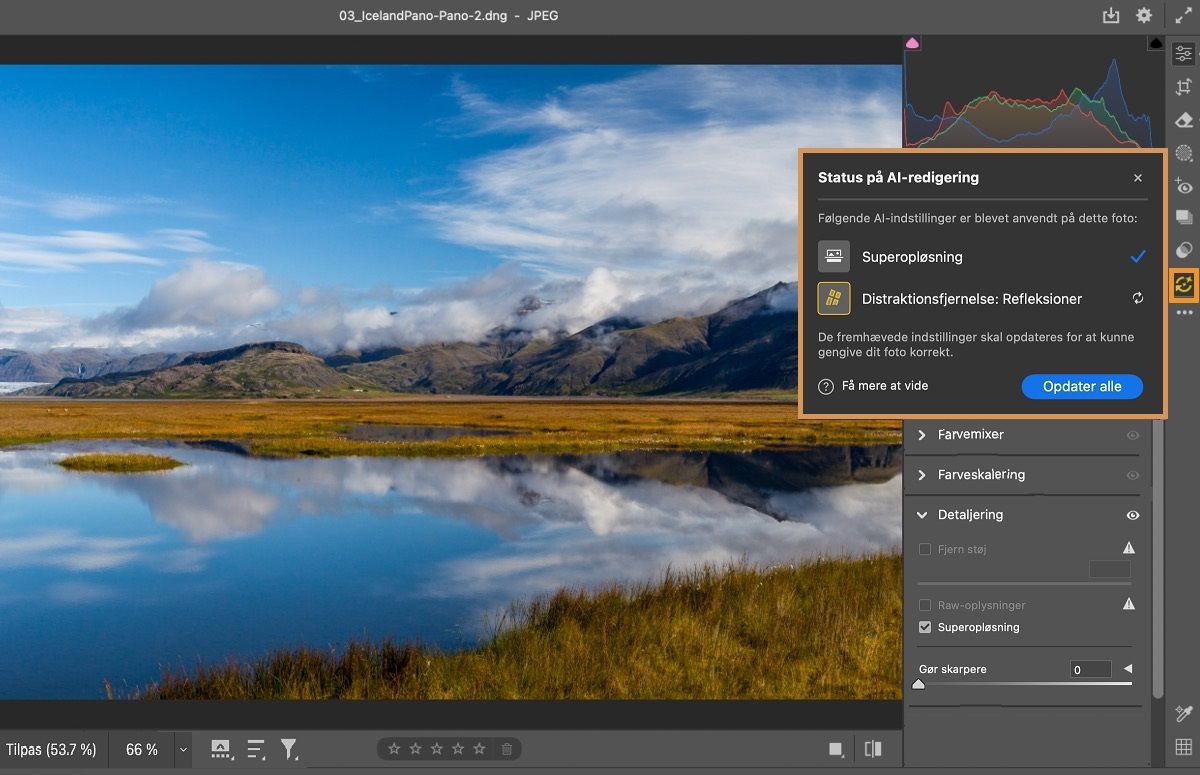1200x775 pixels.
Task: Set rating to one star
Action: pyautogui.click(x=394, y=749)
